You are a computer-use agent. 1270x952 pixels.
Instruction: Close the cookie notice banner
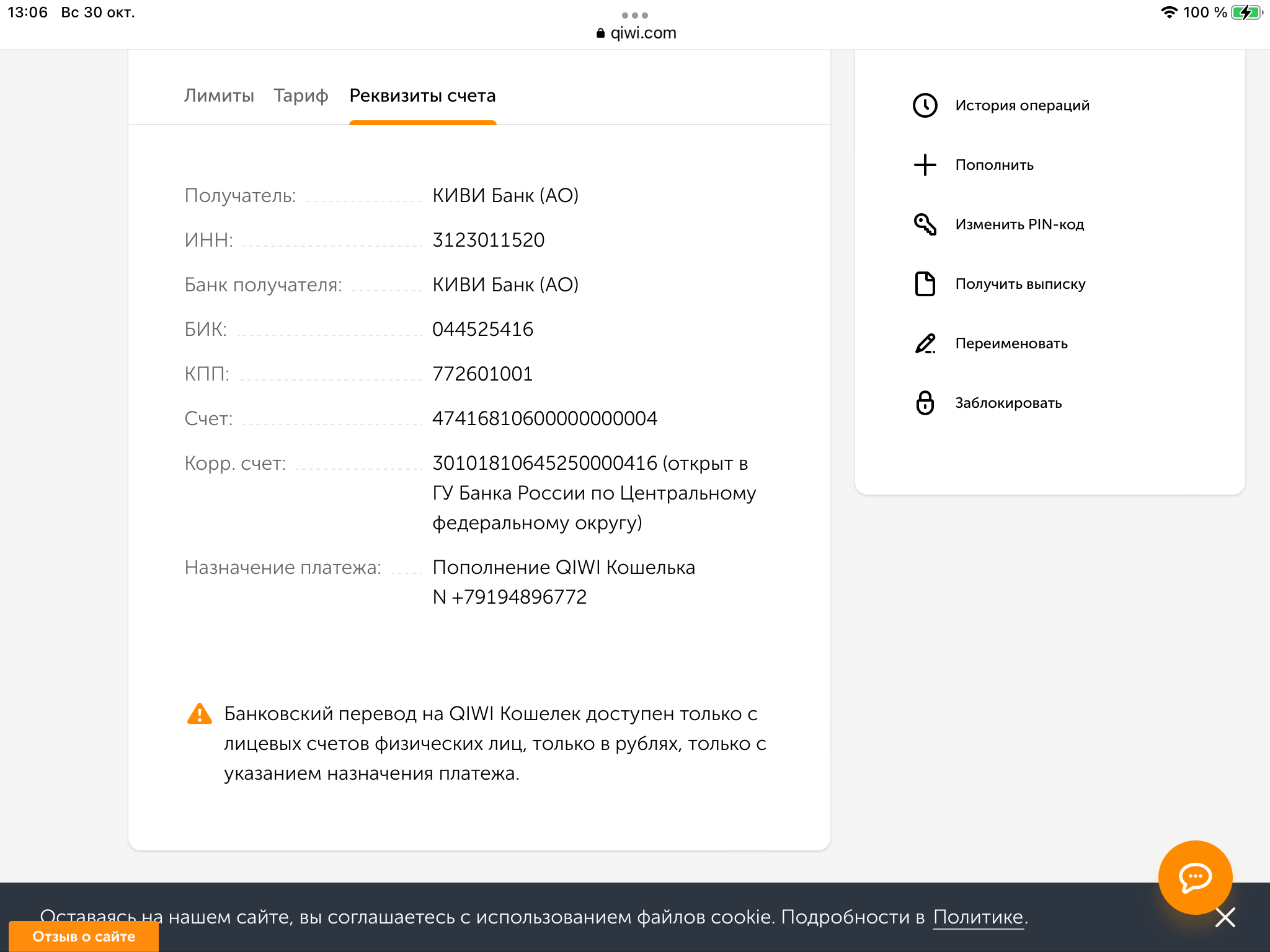[1225, 917]
